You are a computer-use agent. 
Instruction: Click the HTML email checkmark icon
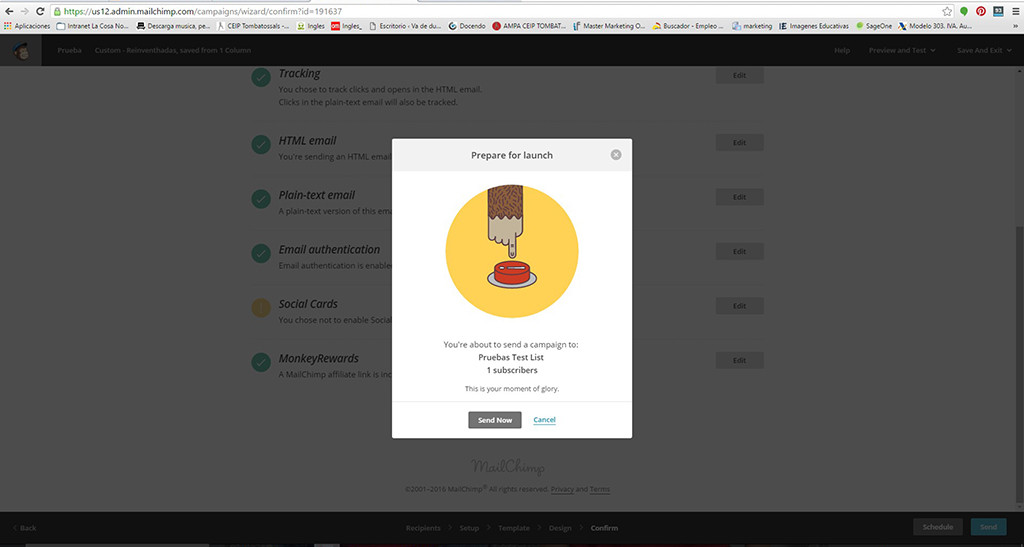(261, 145)
